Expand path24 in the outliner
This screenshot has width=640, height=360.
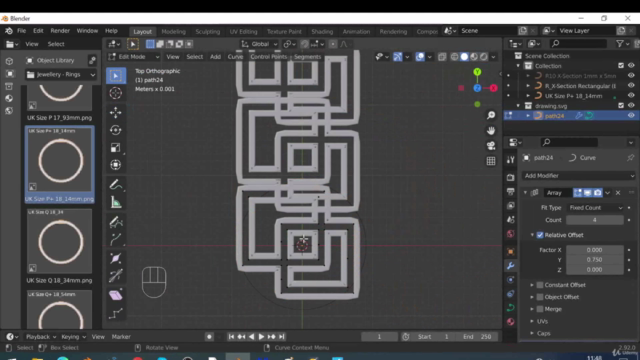click(x=528, y=116)
